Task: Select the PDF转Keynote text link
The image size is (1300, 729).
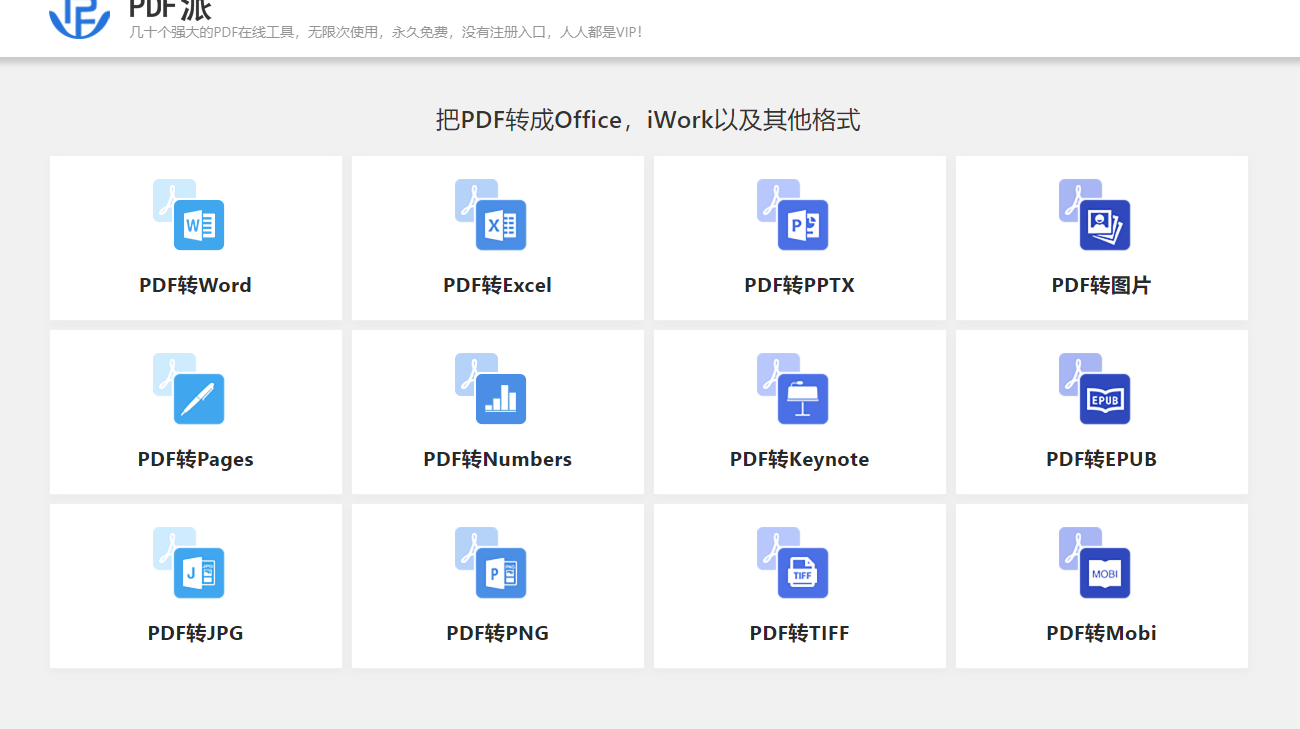Action: click(x=799, y=459)
